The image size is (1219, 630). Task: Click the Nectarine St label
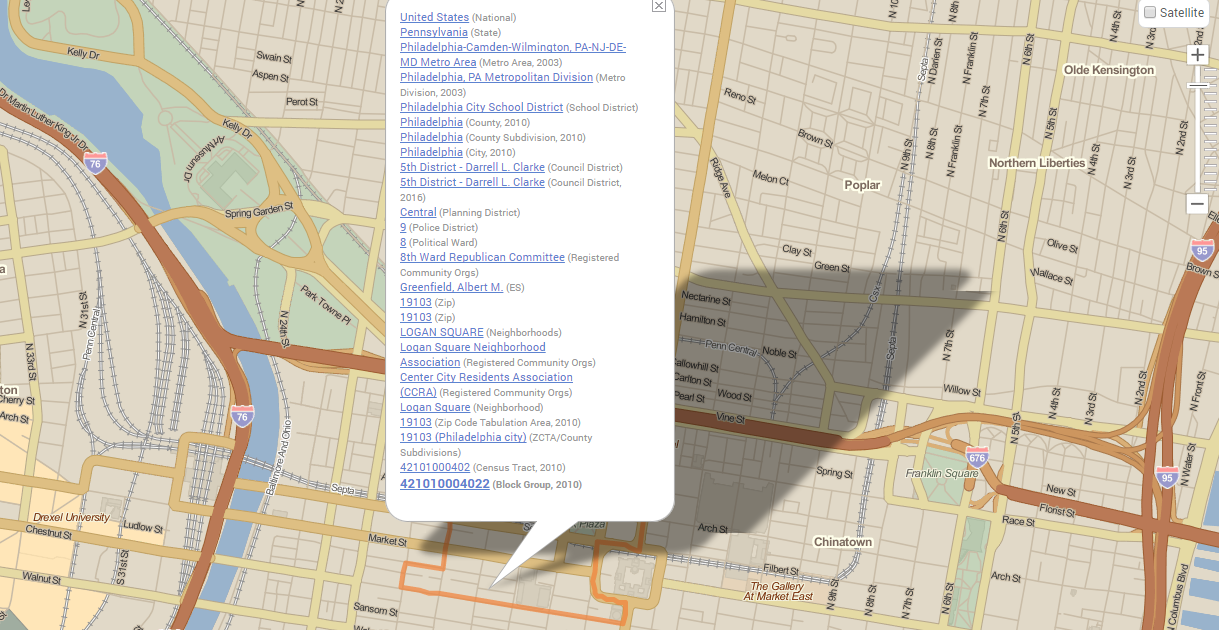tap(706, 299)
